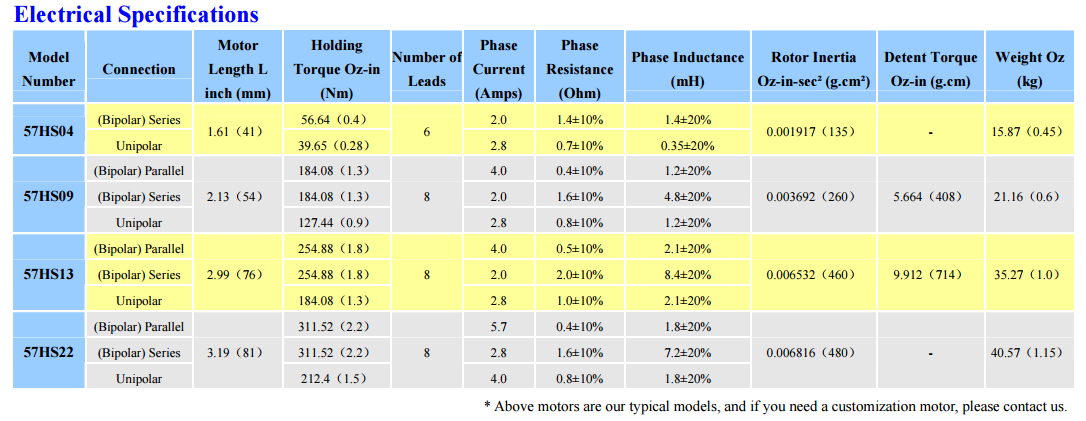
Task: Select the 57HS04 model cell
Action: pyautogui.click(x=49, y=132)
